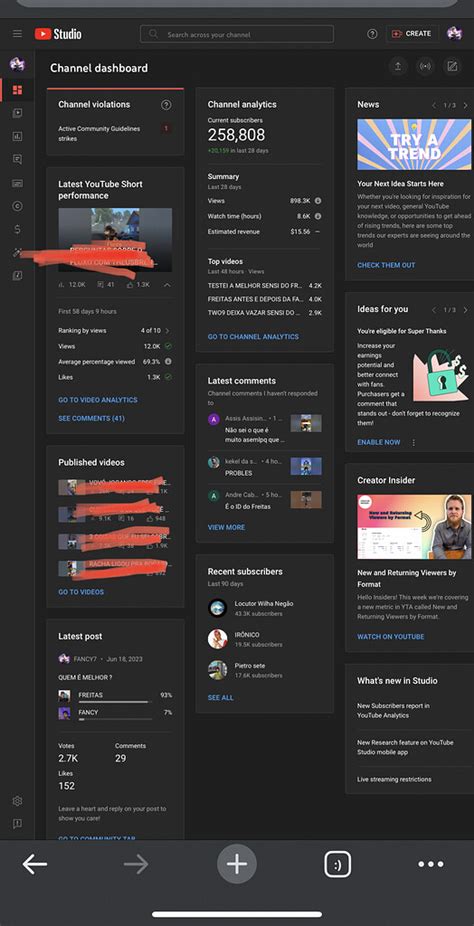Image resolution: width=474 pixels, height=926 pixels.
Task: Click ENABLE NOW for Super Thanks
Action: click(x=378, y=442)
